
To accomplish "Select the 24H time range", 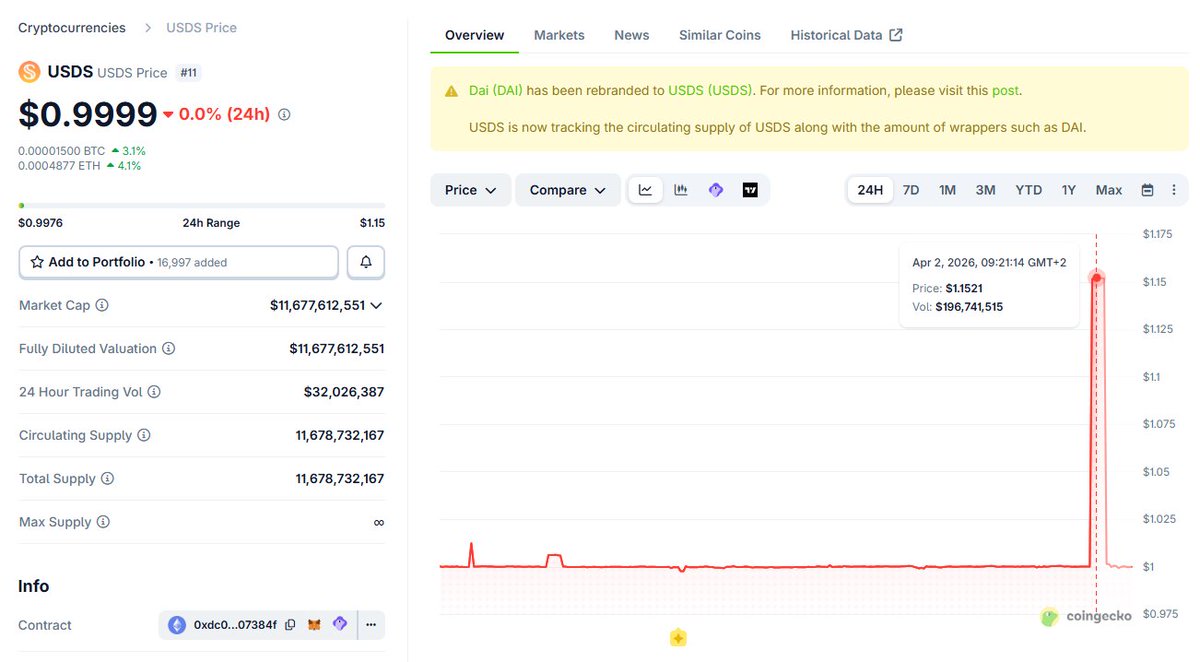I will [871, 190].
